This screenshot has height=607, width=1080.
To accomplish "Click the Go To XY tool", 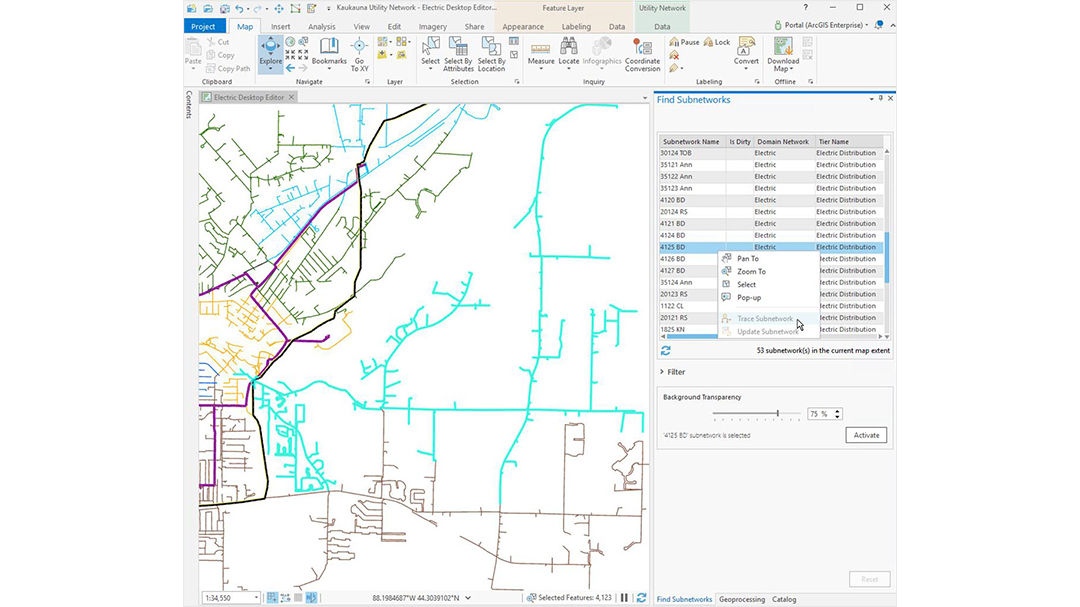I will [x=359, y=54].
